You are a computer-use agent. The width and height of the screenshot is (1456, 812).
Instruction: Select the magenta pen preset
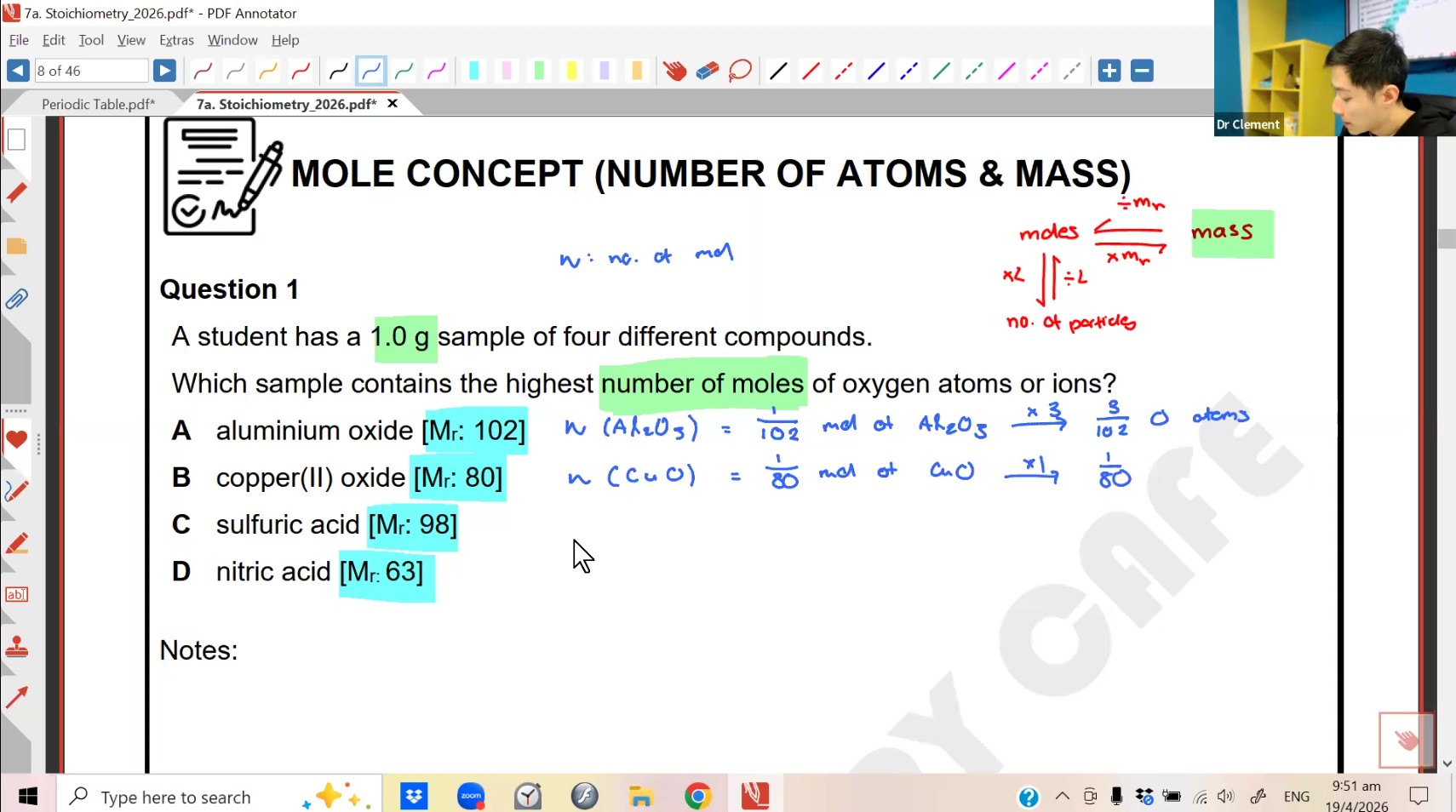(437, 71)
